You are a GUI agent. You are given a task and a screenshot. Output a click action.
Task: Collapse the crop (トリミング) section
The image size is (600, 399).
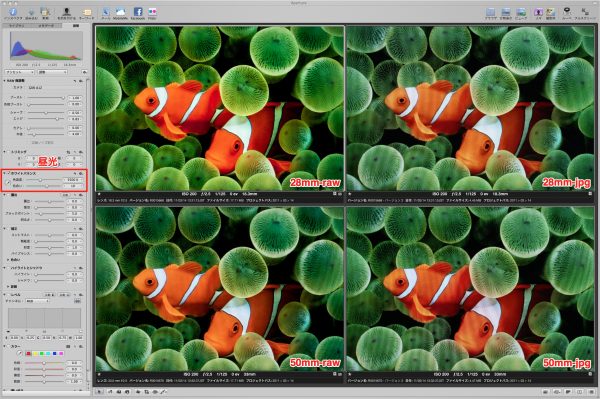click(x=4, y=152)
